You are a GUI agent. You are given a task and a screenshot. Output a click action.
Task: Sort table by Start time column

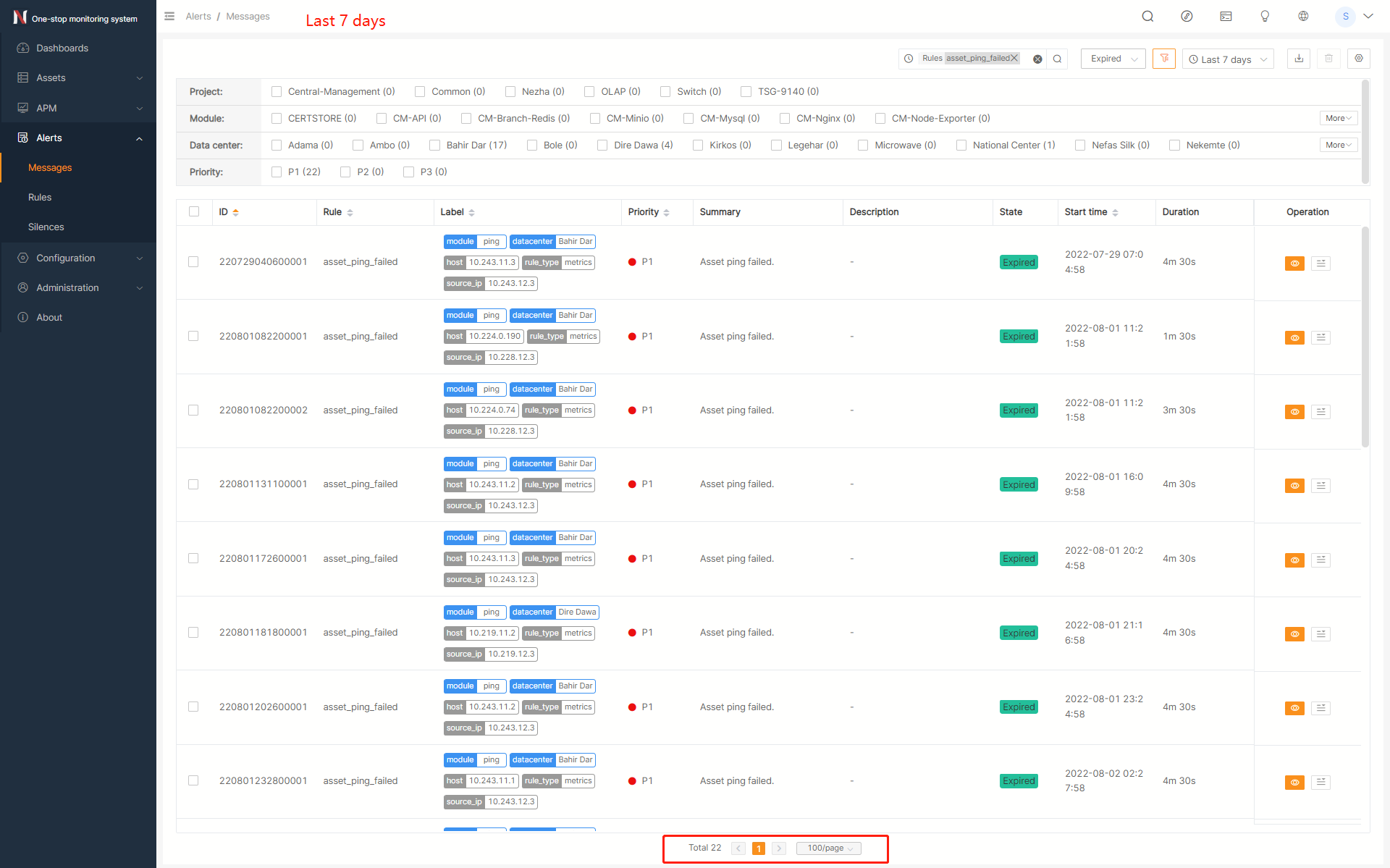[x=1115, y=212]
